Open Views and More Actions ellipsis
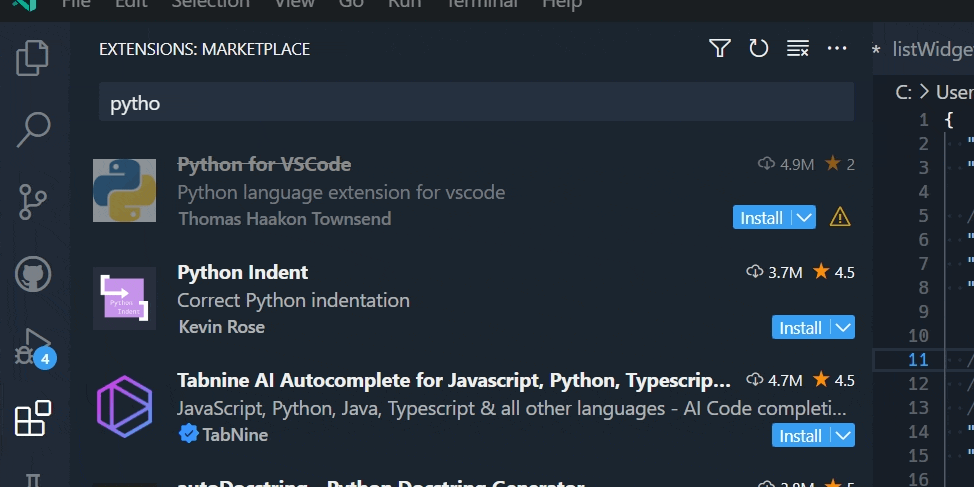This screenshot has height=487, width=974. tap(837, 48)
